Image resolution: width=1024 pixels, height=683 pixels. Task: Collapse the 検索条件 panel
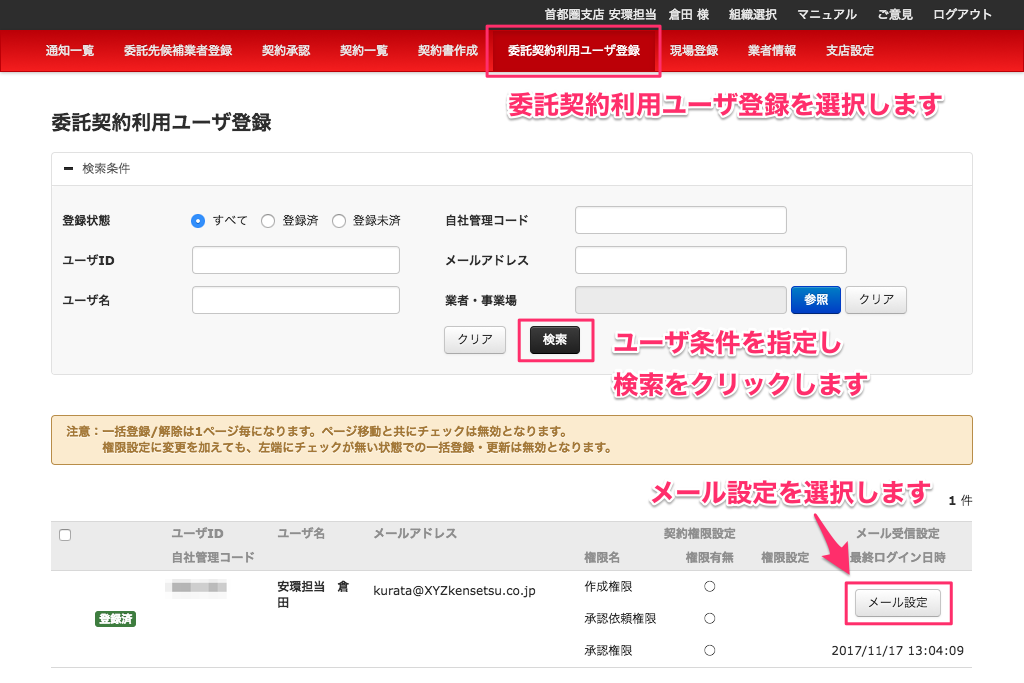[68, 169]
